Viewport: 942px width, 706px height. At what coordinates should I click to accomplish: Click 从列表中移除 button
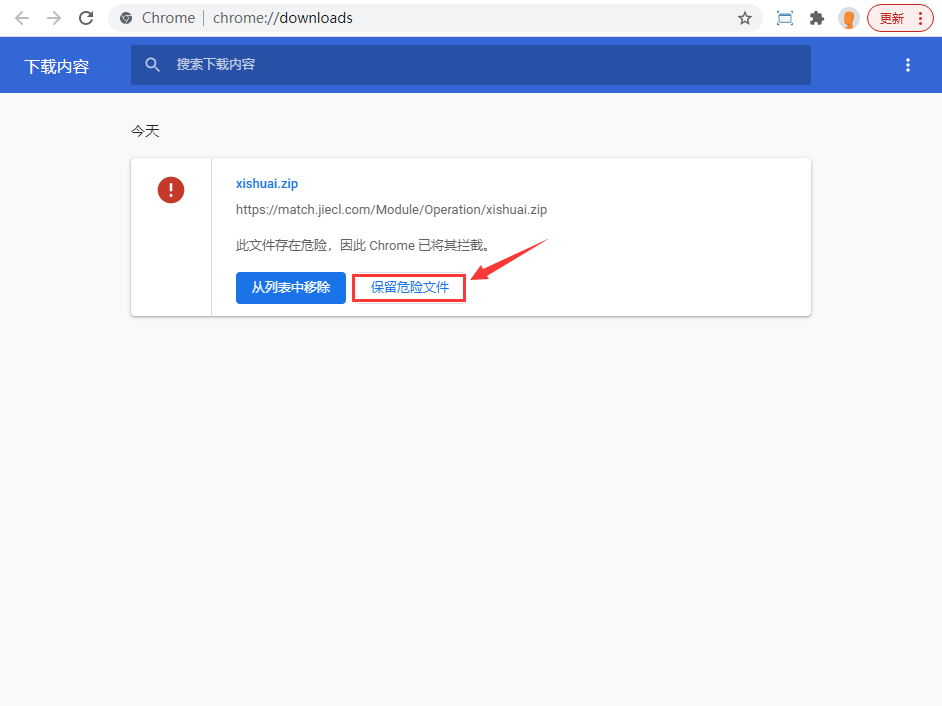(291, 288)
